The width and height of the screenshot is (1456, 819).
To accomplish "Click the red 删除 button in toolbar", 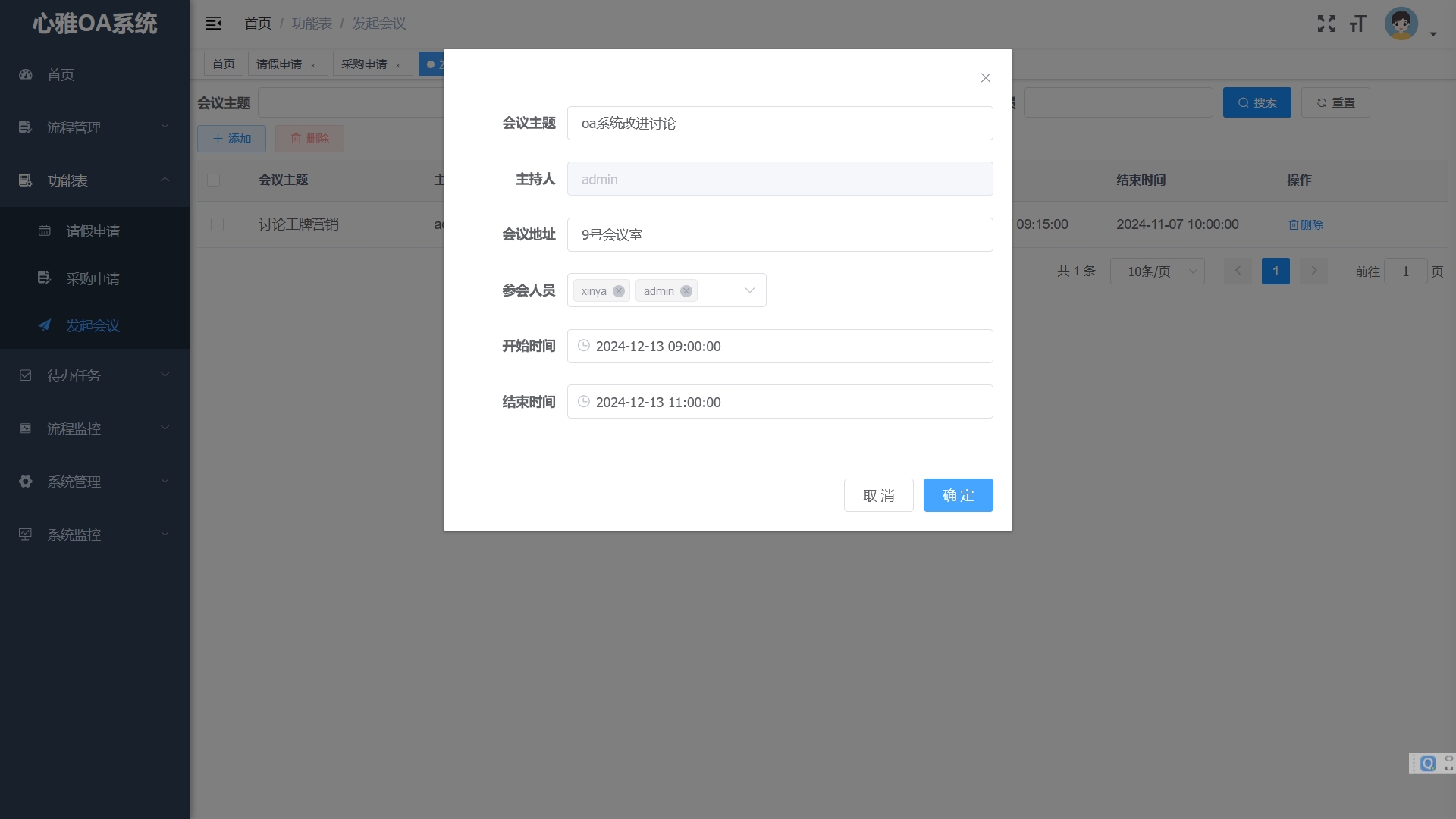I will point(309,139).
